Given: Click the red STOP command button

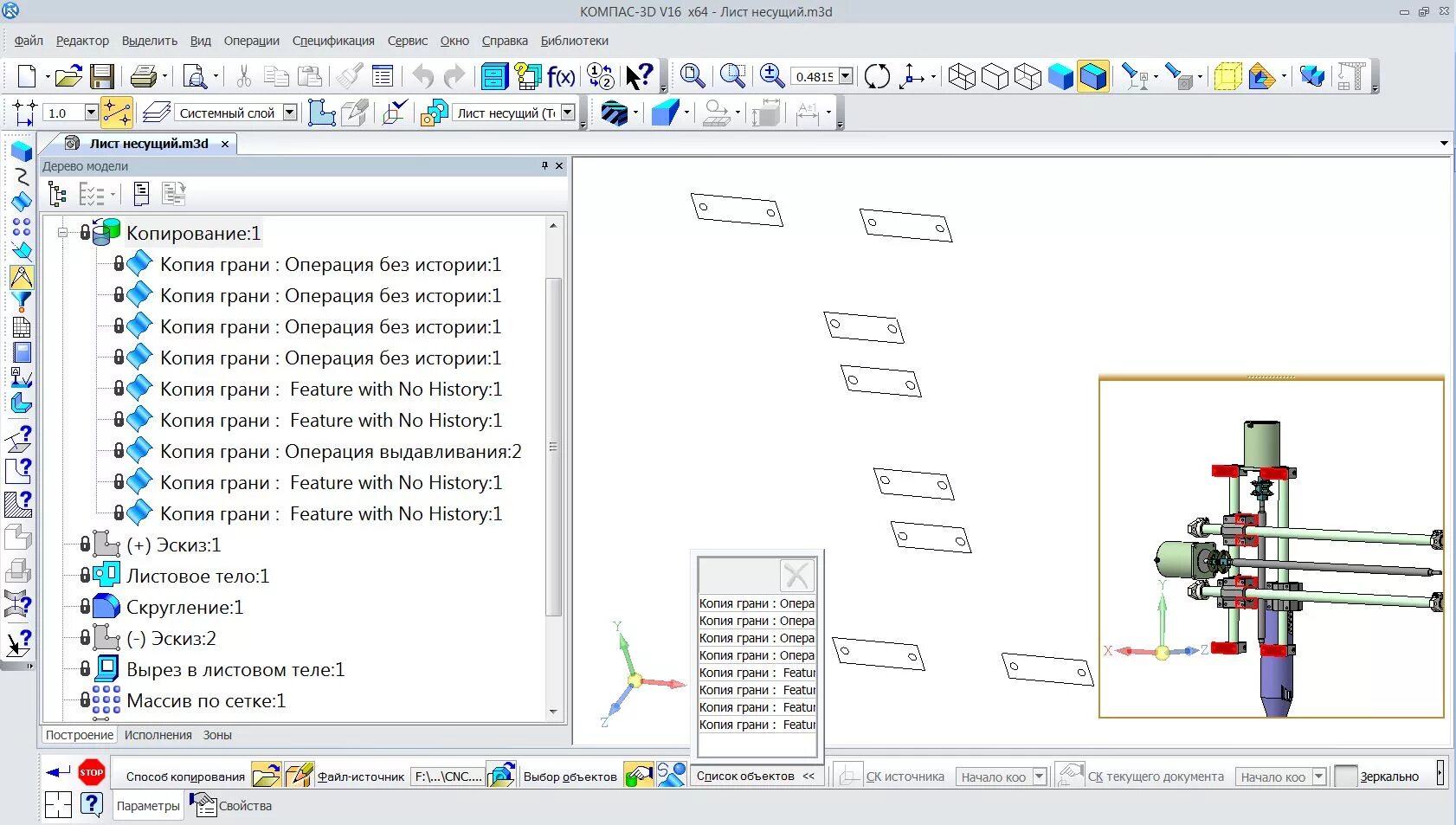Looking at the screenshot, I should pyautogui.click(x=91, y=772).
